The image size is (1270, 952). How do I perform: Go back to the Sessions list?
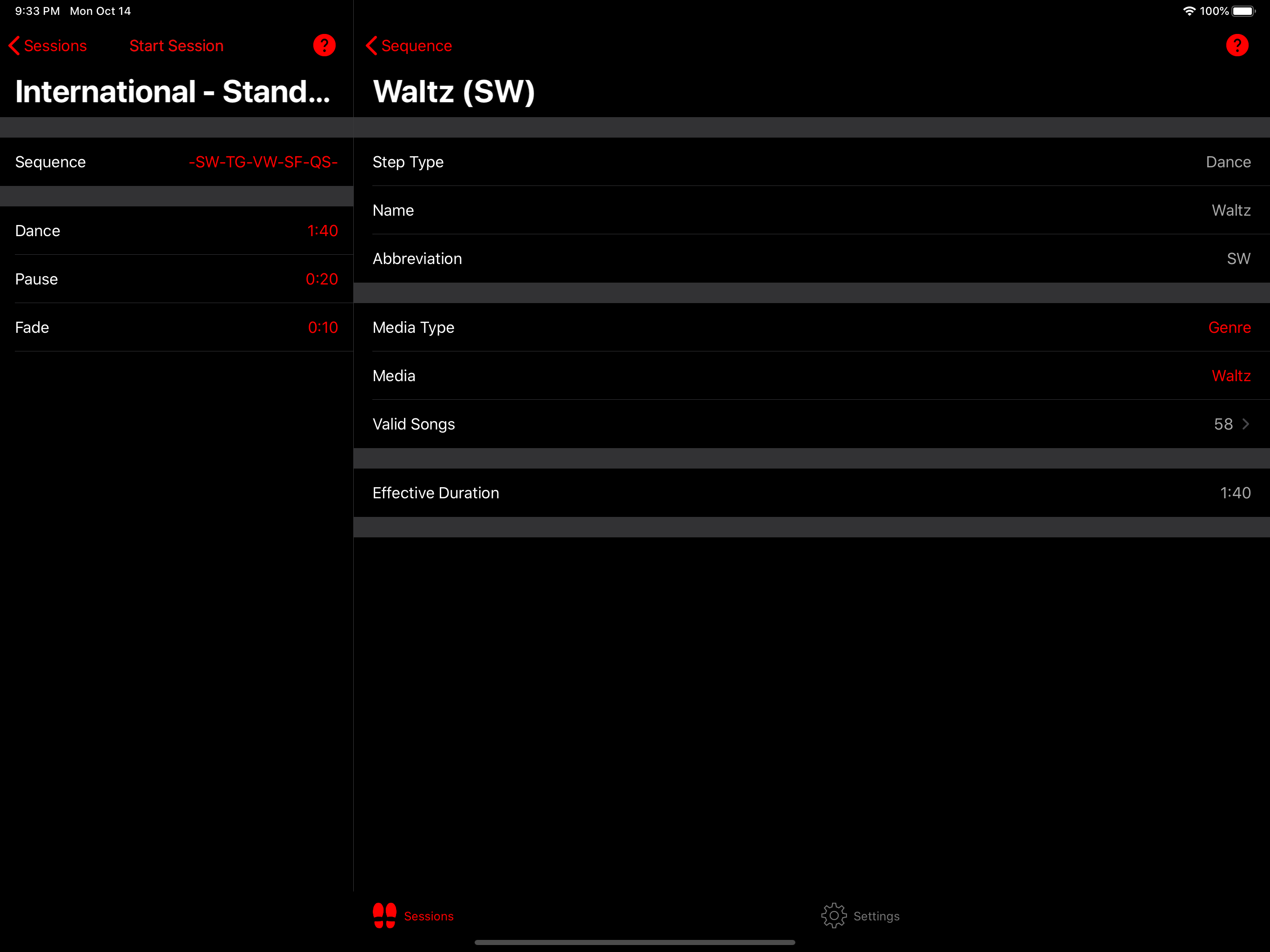tap(48, 46)
